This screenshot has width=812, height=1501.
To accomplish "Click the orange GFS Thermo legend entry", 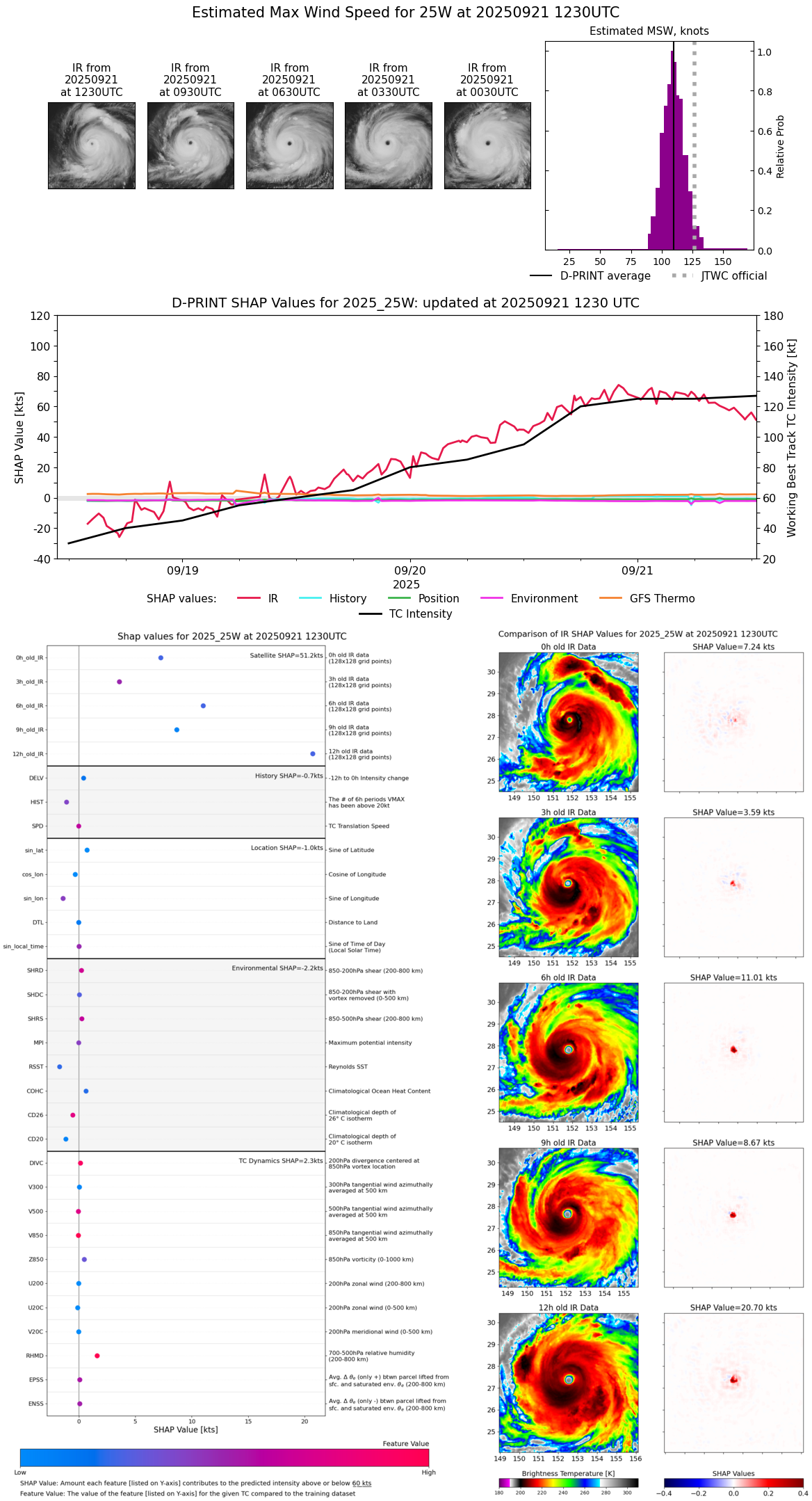I will click(647, 598).
